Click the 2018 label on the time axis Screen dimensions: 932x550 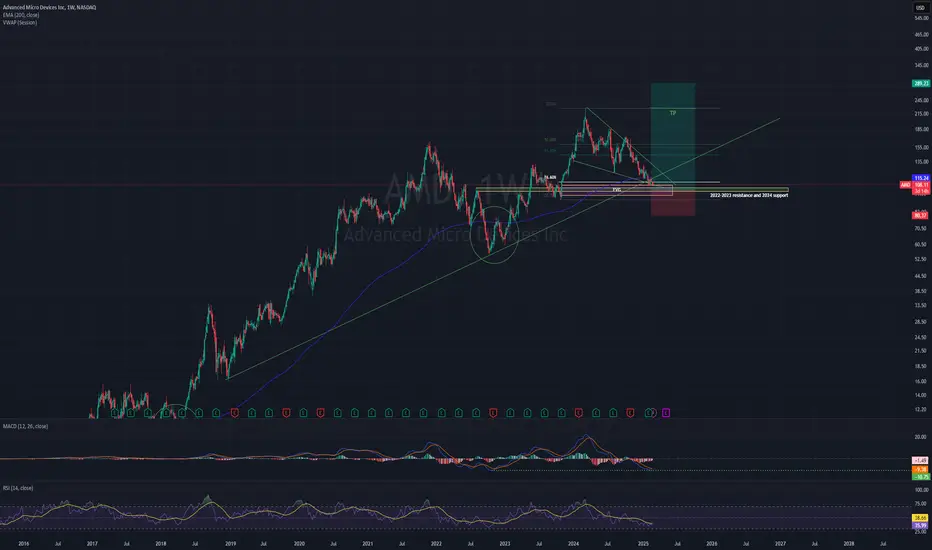[160, 543]
